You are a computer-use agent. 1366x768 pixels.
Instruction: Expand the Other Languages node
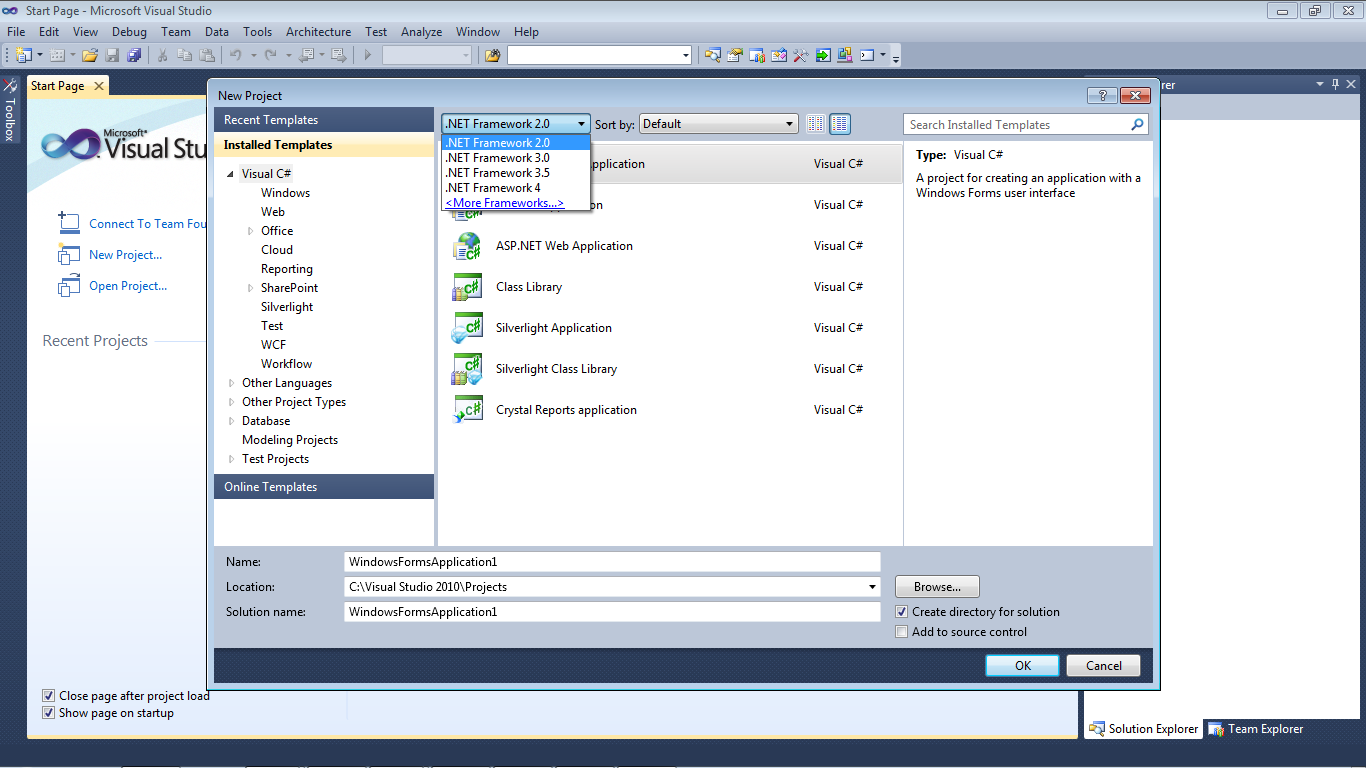(232, 383)
